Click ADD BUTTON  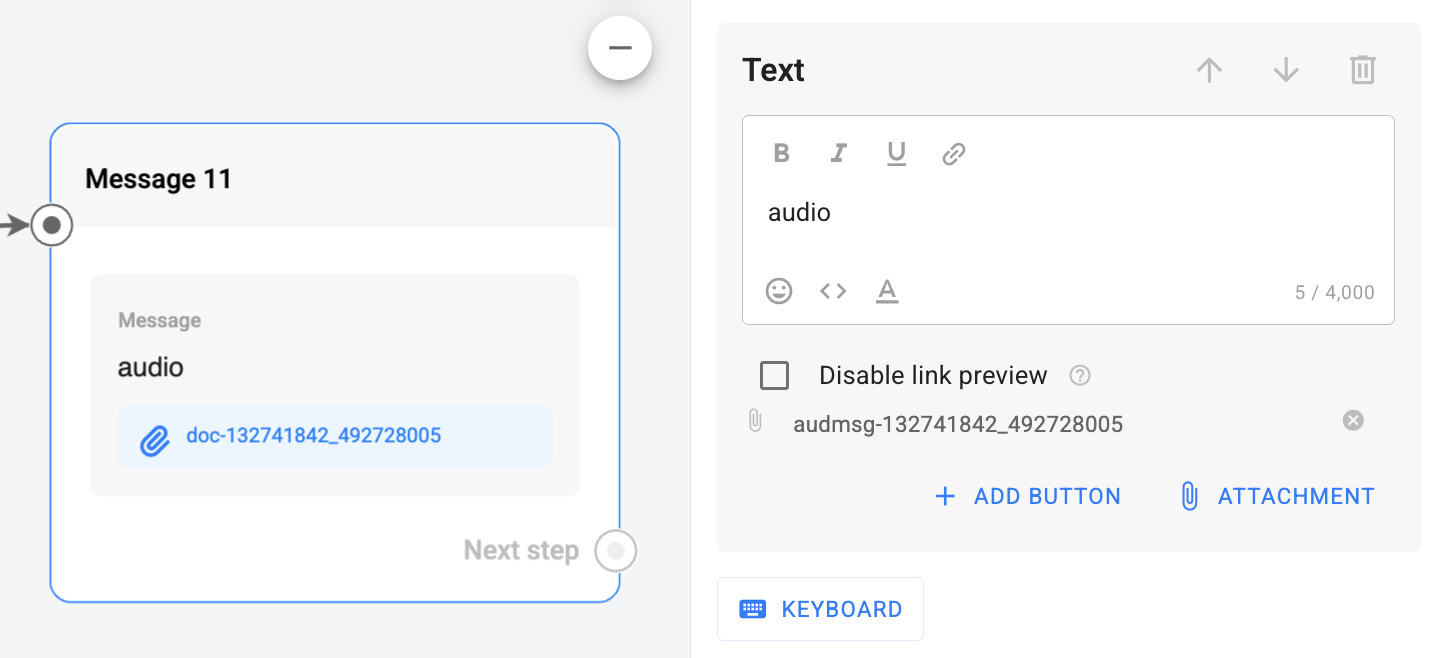(1028, 496)
